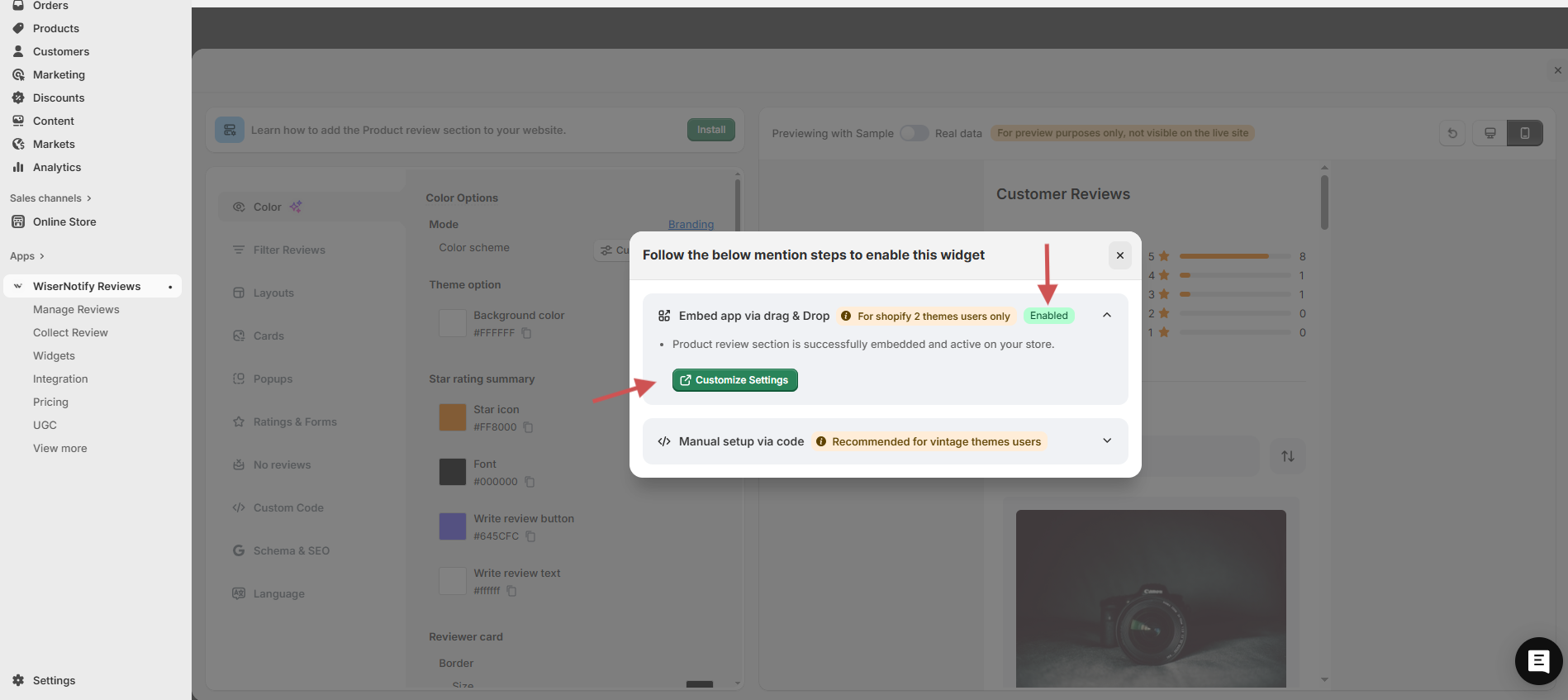Switch to desktop preview icon
The width and height of the screenshot is (1568, 700).
coord(1490,133)
